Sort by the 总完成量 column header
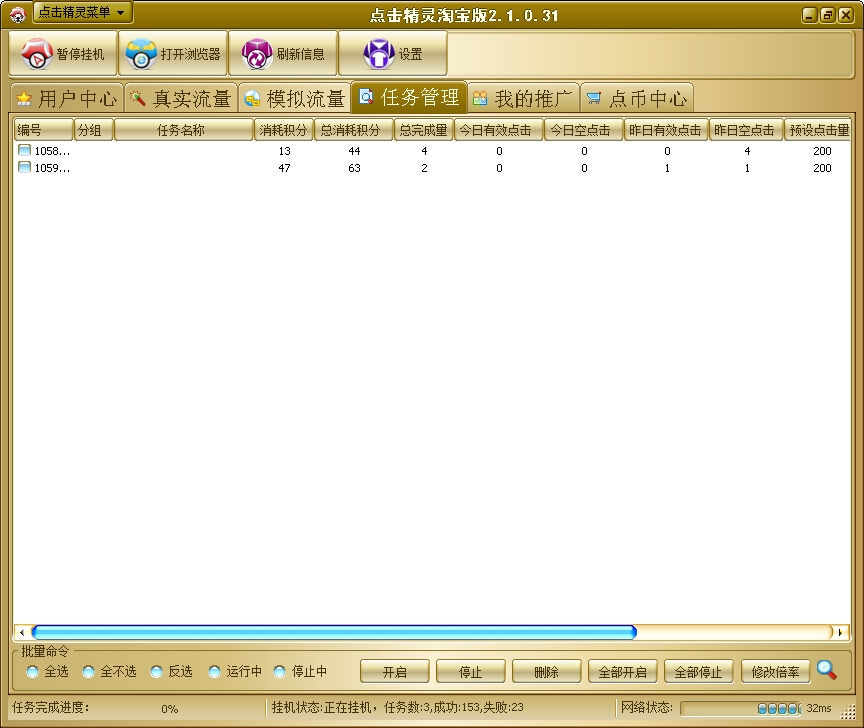Viewport: 864px width, 728px height. [424, 130]
